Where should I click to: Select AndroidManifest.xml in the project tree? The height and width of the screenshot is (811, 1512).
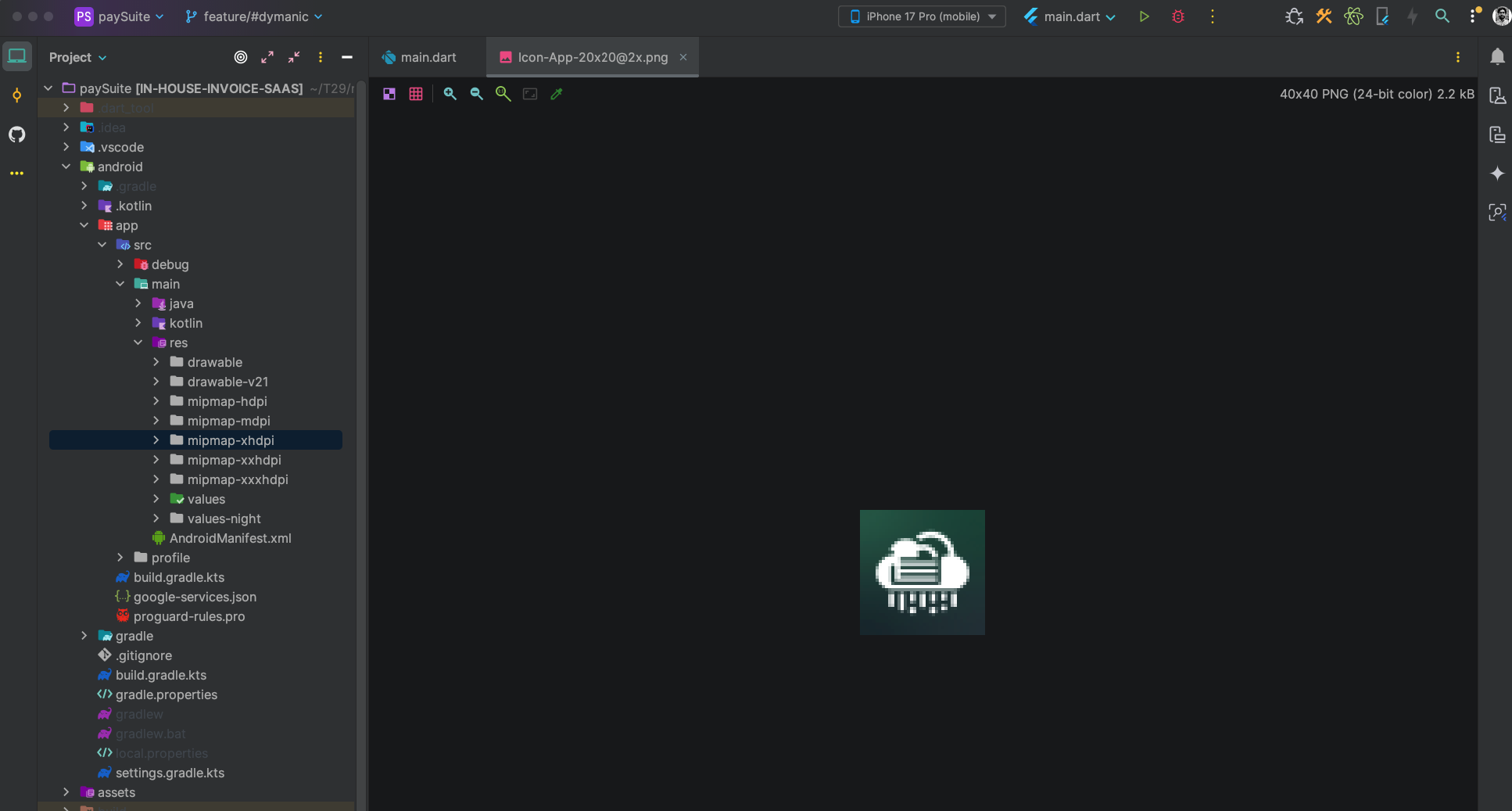(231, 538)
